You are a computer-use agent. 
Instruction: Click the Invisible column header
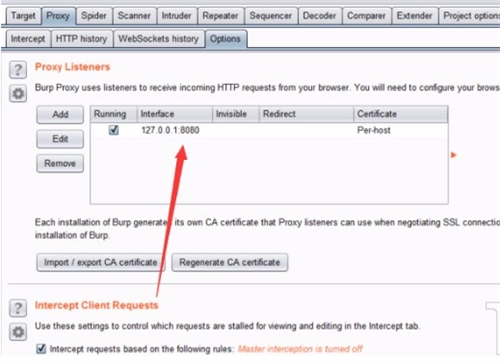click(236, 114)
